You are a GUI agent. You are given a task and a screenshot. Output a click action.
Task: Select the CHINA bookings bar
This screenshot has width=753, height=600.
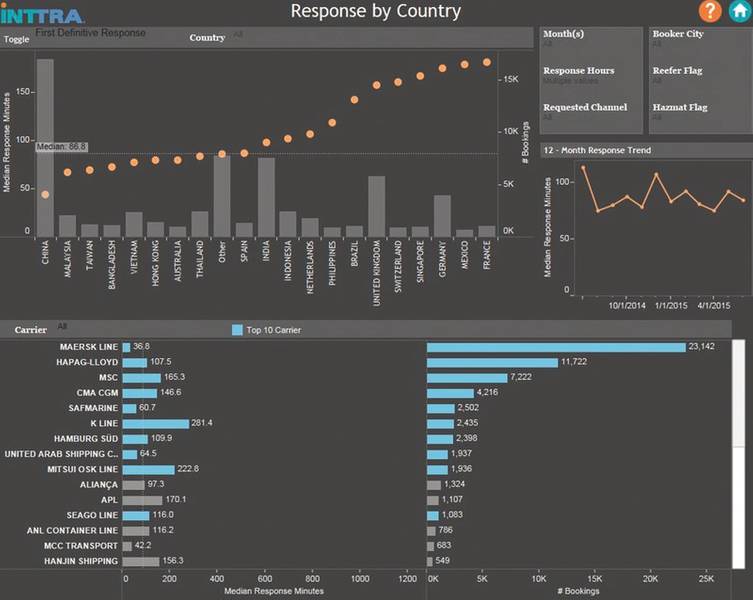pos(45,148)
